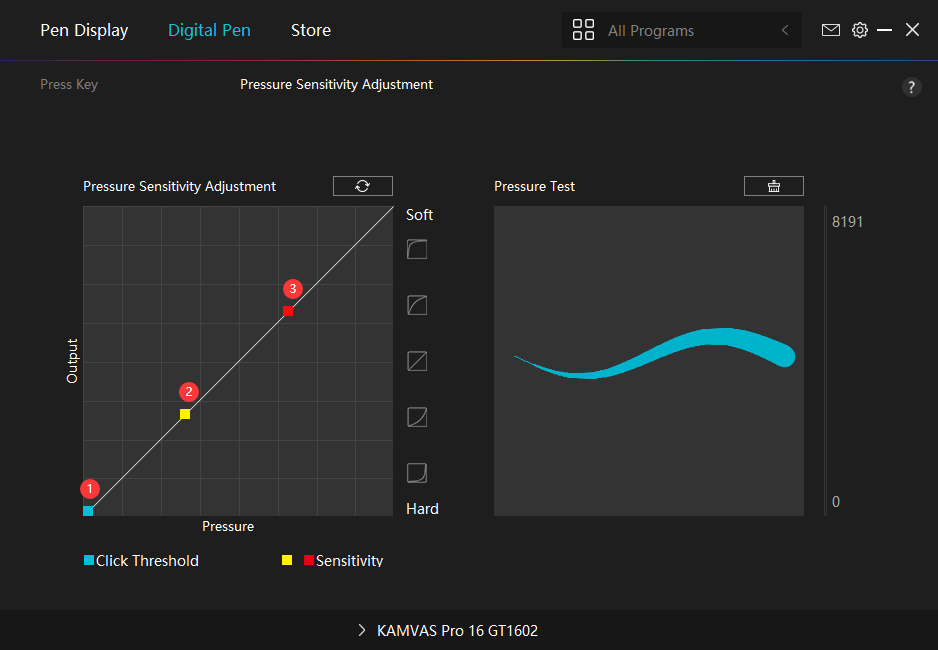Select the second soft curve preset
Image resolution: width=938 pixels, height=650 pixels.
(417, 305)
